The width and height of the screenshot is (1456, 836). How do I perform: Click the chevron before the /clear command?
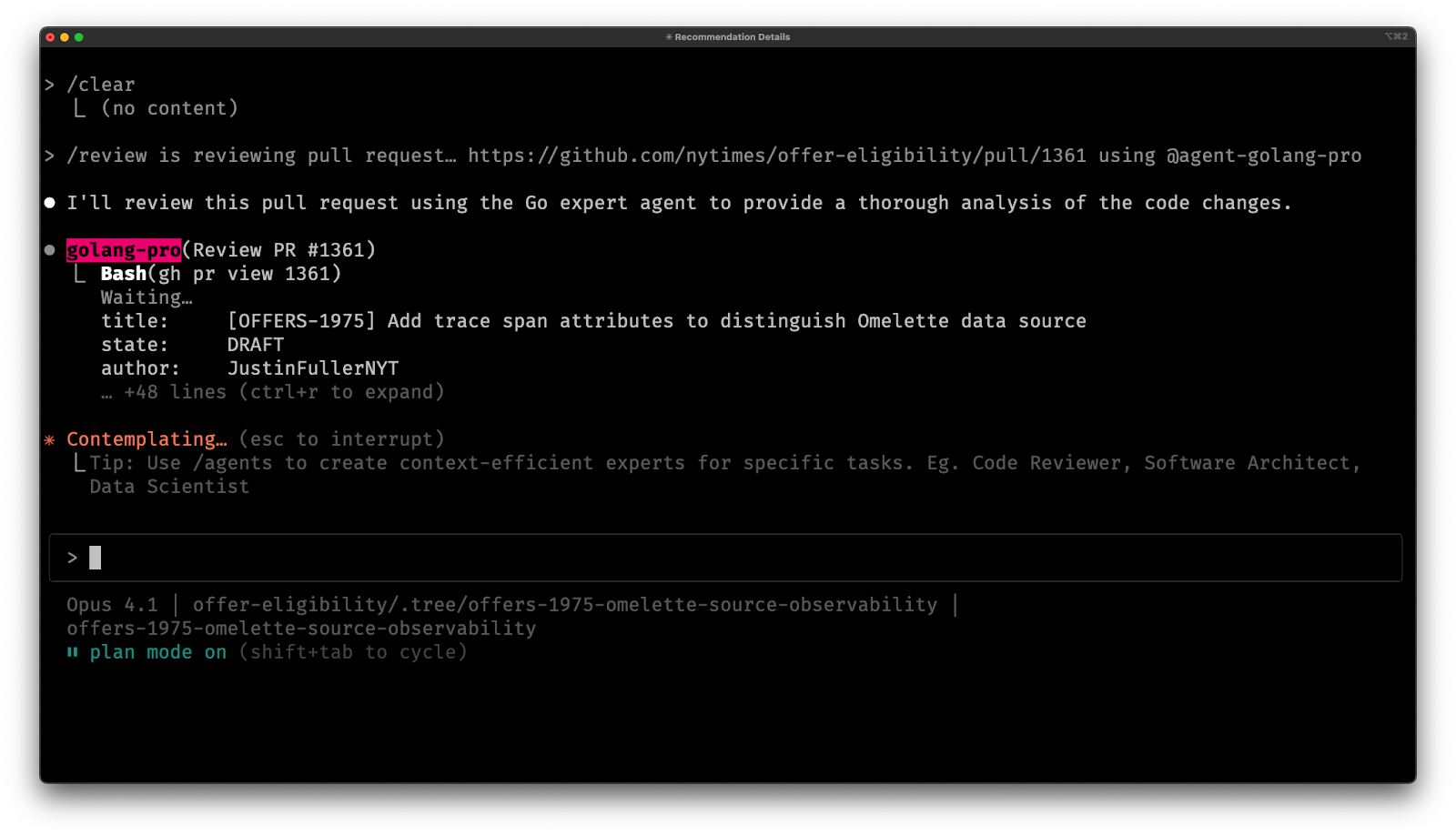50,84
